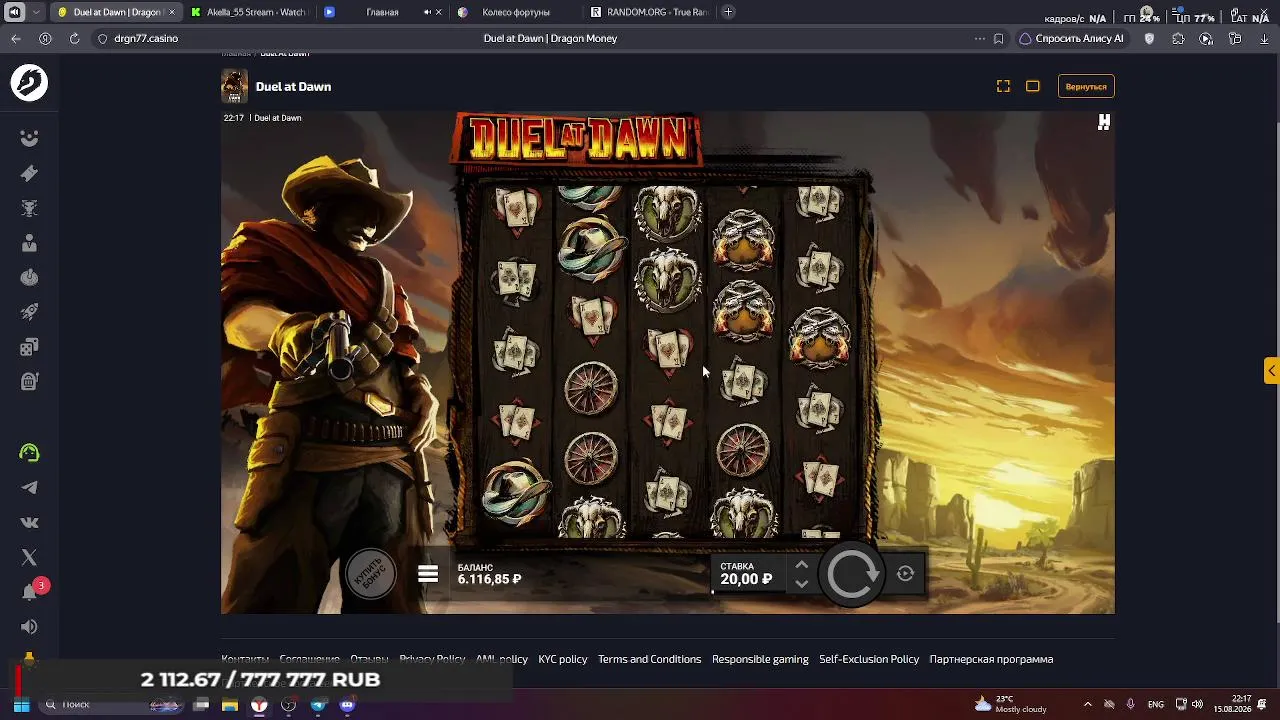
Task: Open the live dealer person icon
Action: [x=29, y=243]
